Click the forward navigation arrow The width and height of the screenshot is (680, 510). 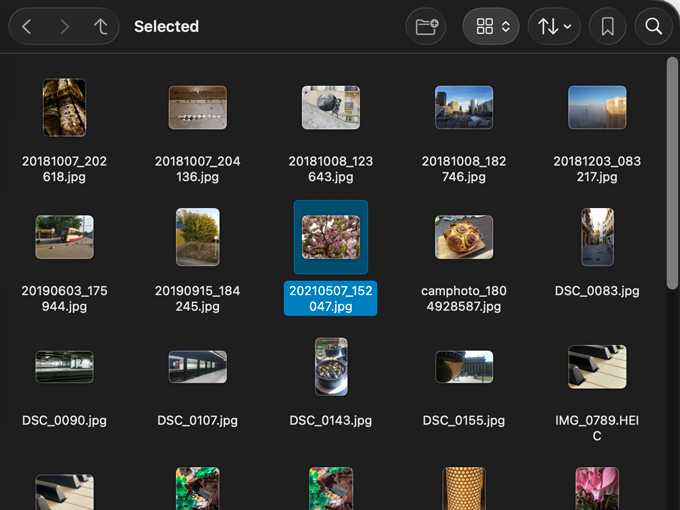pos(65,27)
